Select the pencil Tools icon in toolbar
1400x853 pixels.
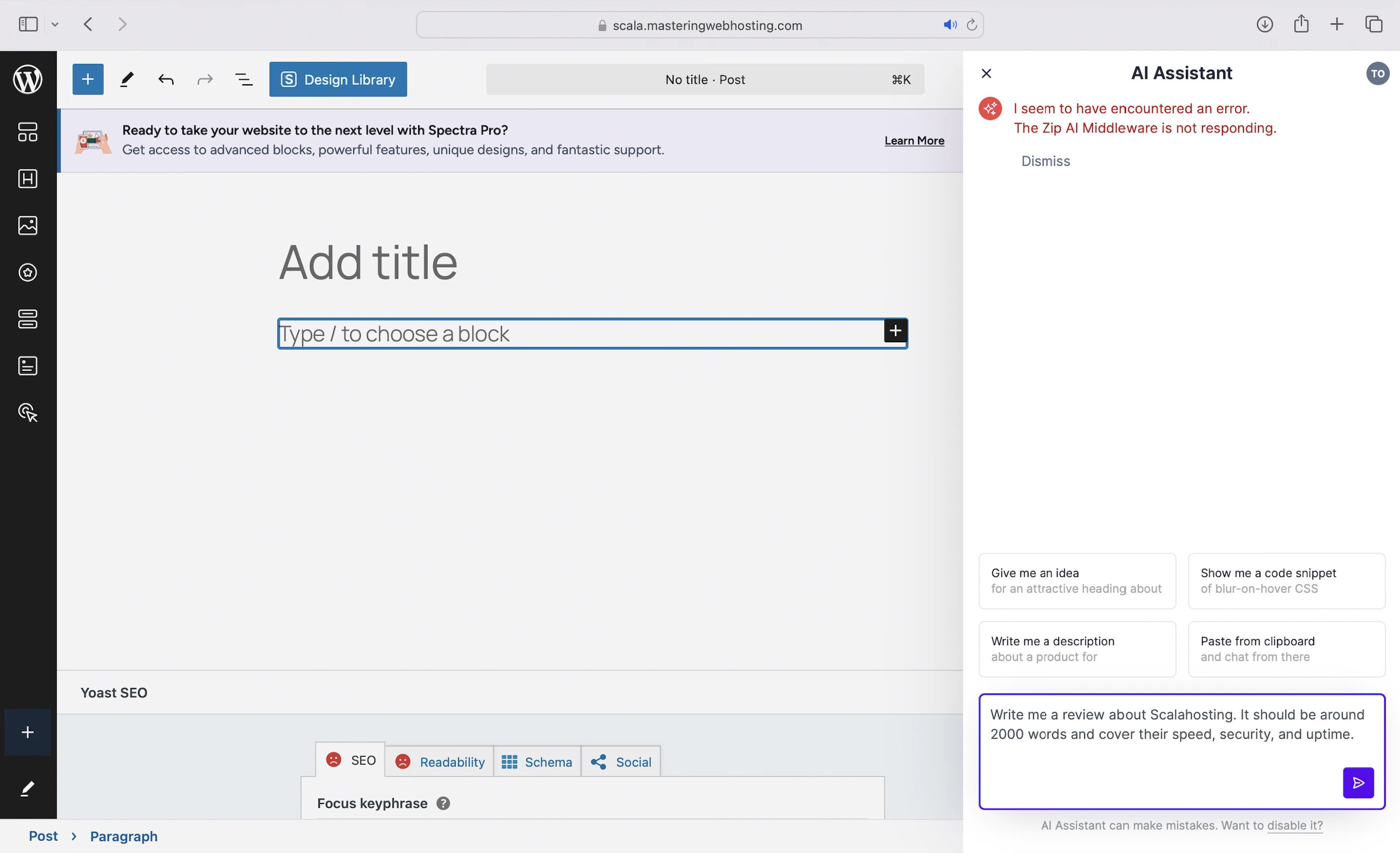(x=127, y=79)
